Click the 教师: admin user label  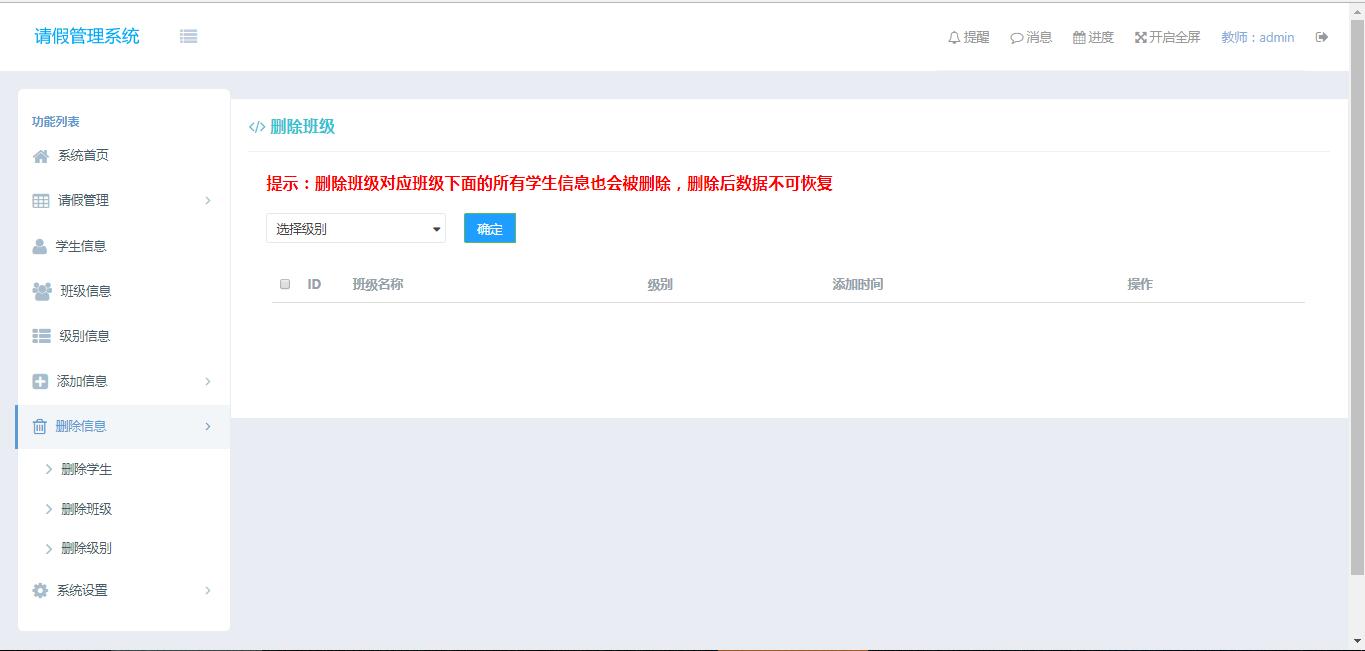[1257, 37]
